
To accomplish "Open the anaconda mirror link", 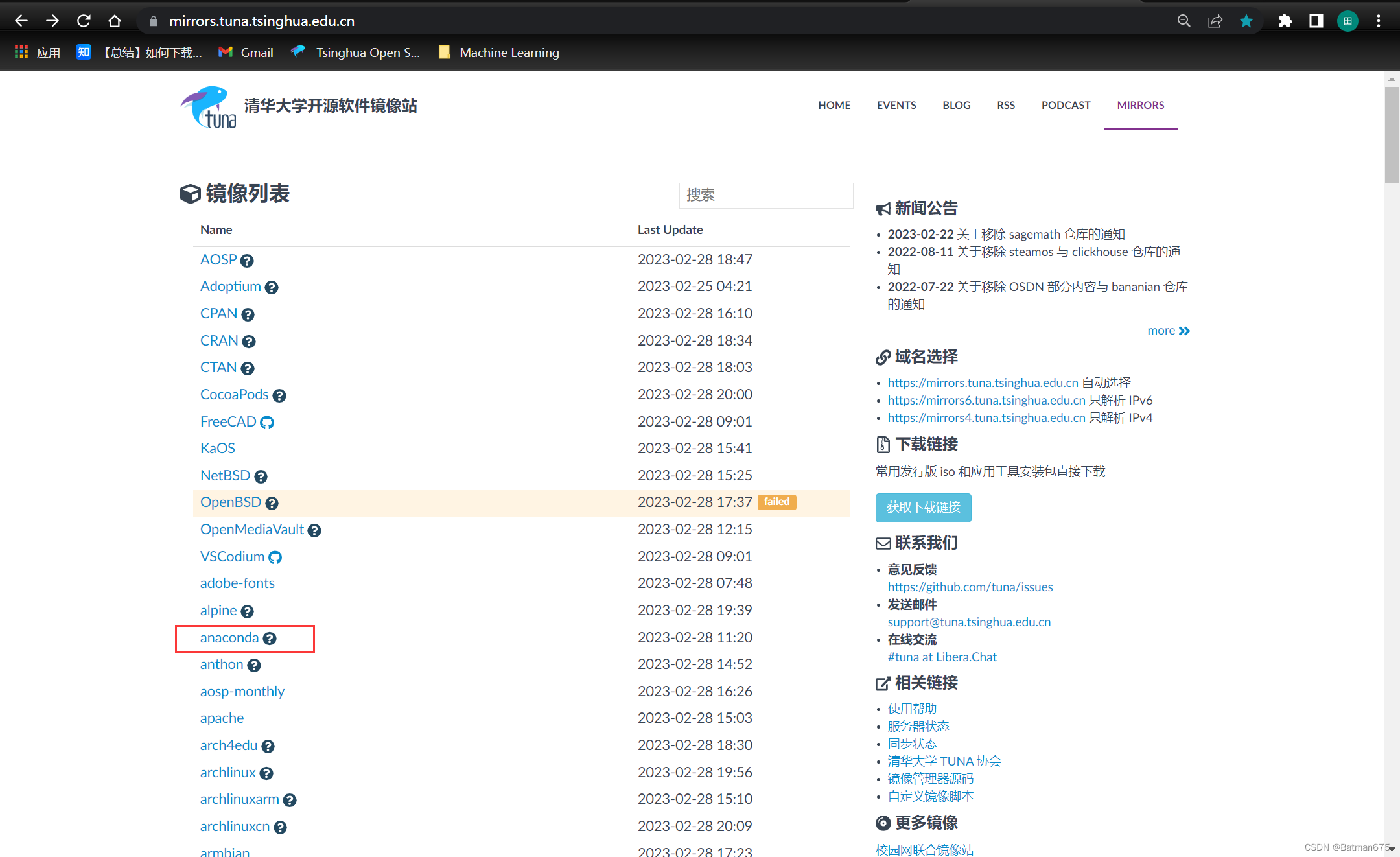I will (x=229, y=637).
